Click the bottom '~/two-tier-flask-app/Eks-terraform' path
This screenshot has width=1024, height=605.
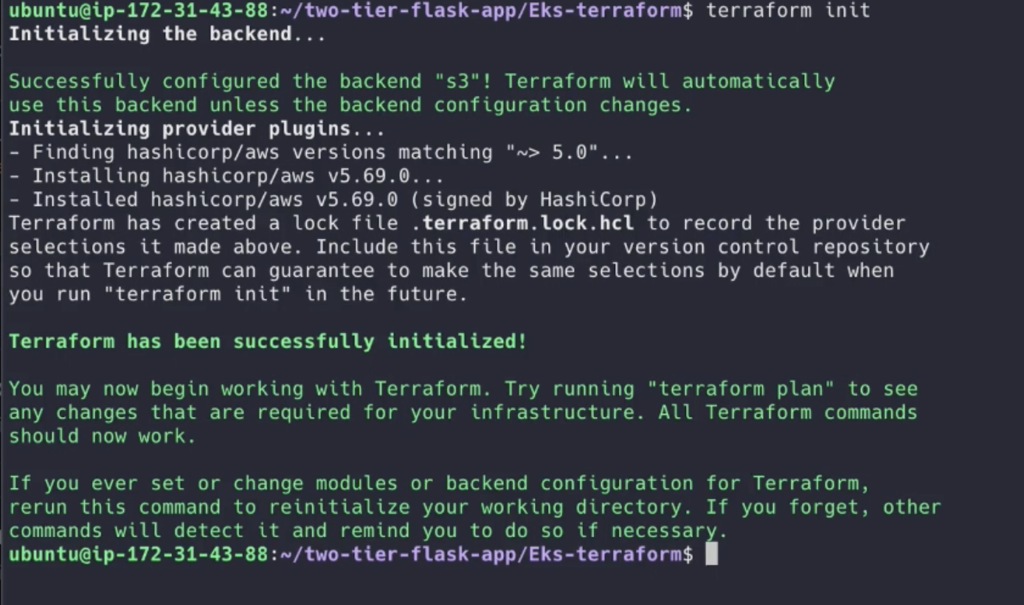(481, 555)
